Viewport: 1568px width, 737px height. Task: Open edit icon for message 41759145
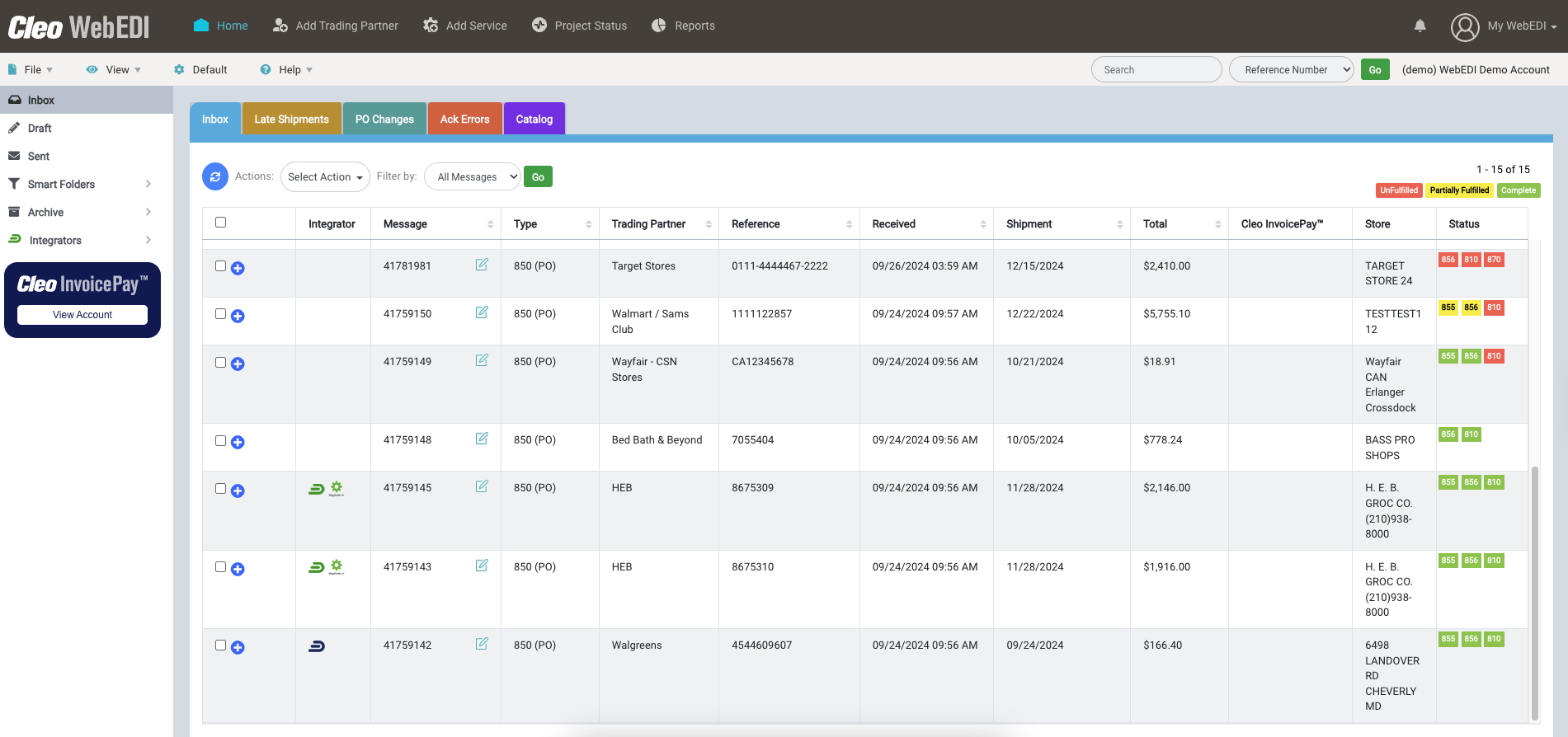coord(482,486)
